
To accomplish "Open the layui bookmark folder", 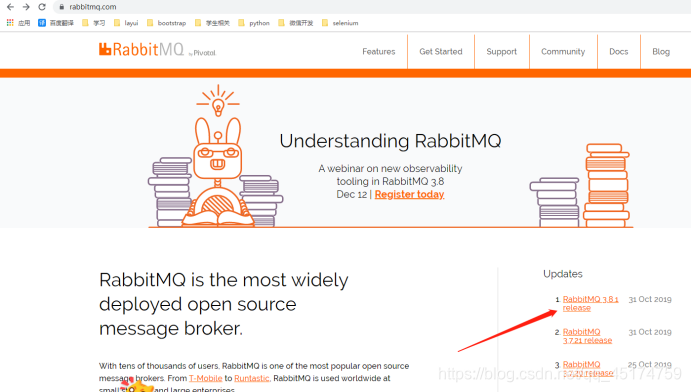I will pos(126,23).
